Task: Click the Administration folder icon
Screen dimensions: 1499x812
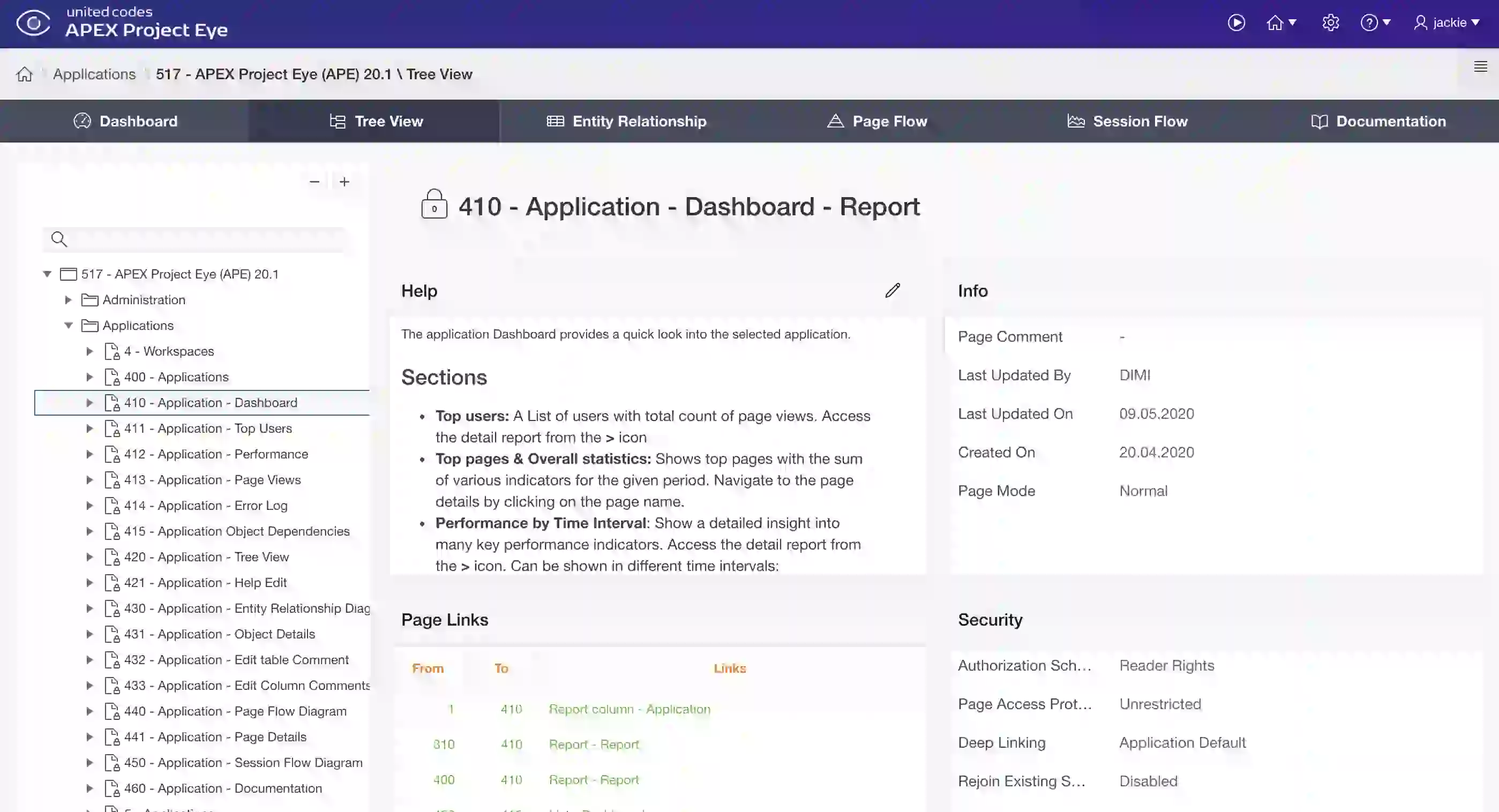Action: pos(89,299)
